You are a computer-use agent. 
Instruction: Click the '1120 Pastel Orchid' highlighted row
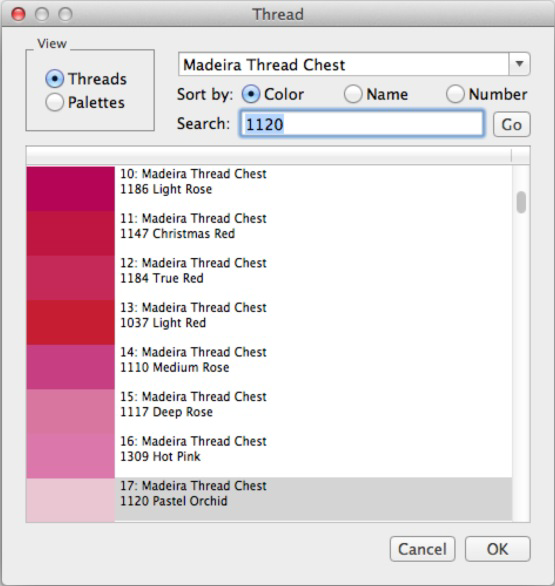313,500
